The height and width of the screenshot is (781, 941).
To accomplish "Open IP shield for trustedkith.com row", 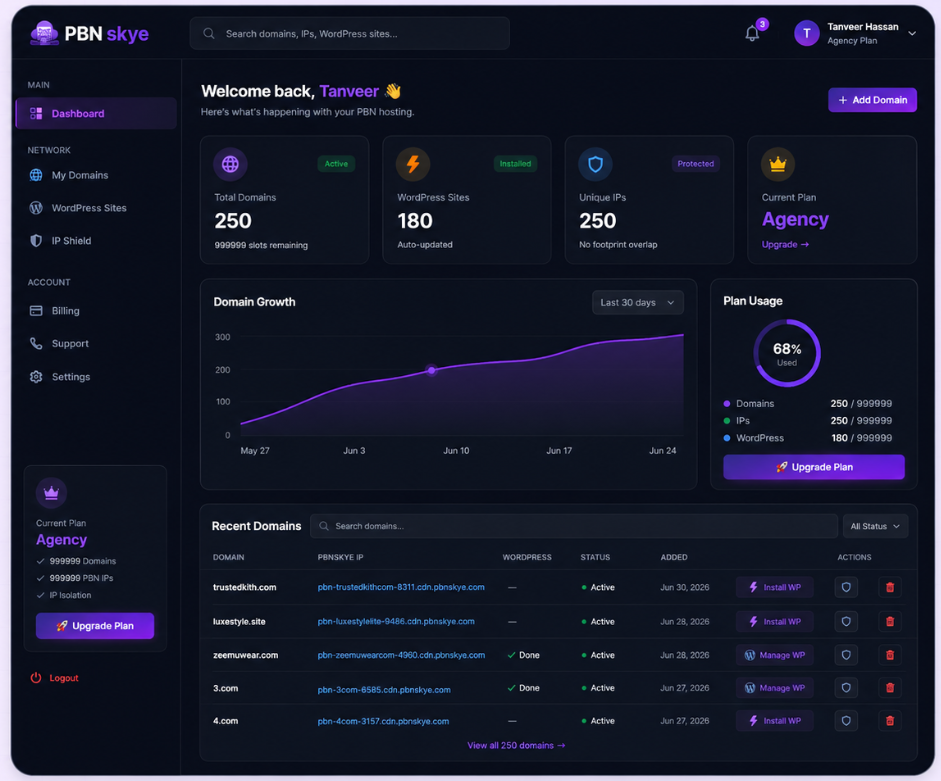I will (846, 587).
